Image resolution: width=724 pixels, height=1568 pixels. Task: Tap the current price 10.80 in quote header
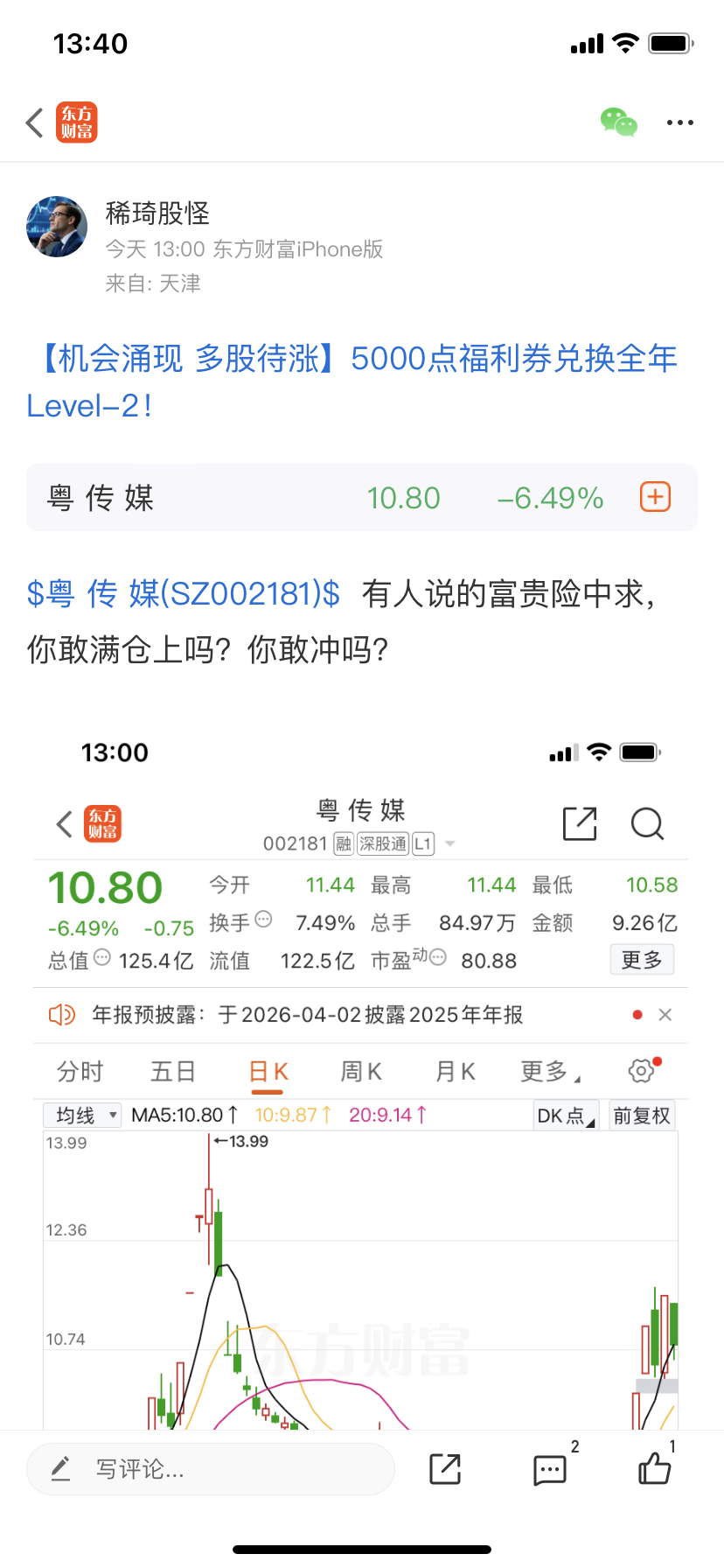pos(105,888)
